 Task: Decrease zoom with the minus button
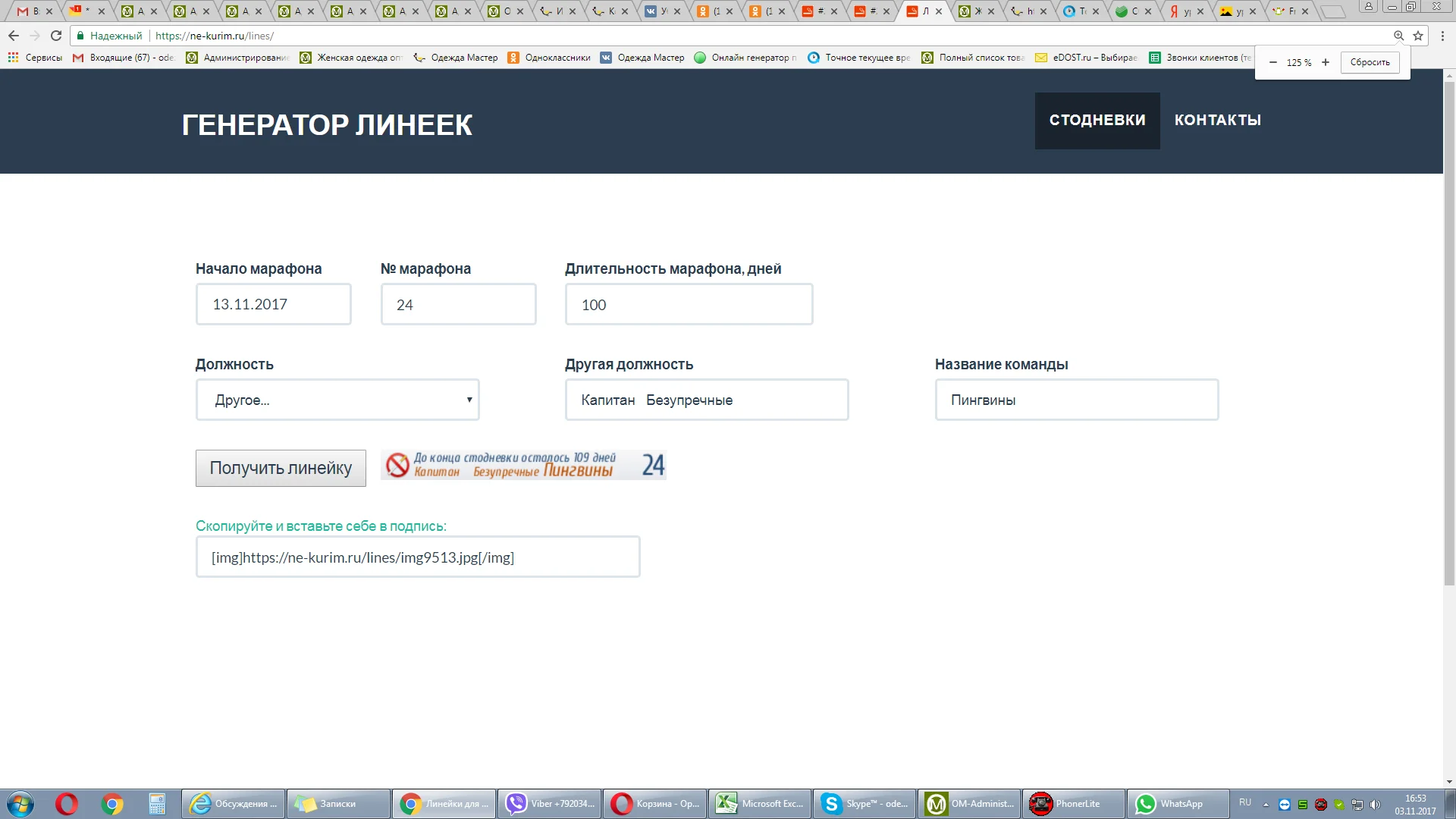[x=1273, y=62]
